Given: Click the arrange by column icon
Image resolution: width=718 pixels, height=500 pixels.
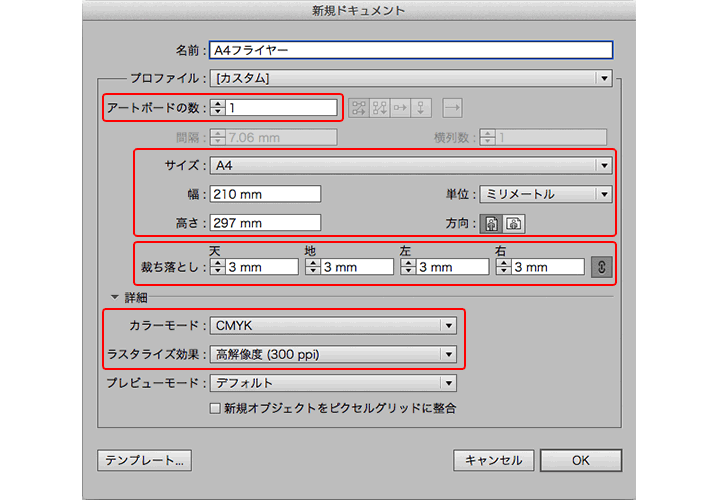Looking at the screenshot, I should point(422,107).
